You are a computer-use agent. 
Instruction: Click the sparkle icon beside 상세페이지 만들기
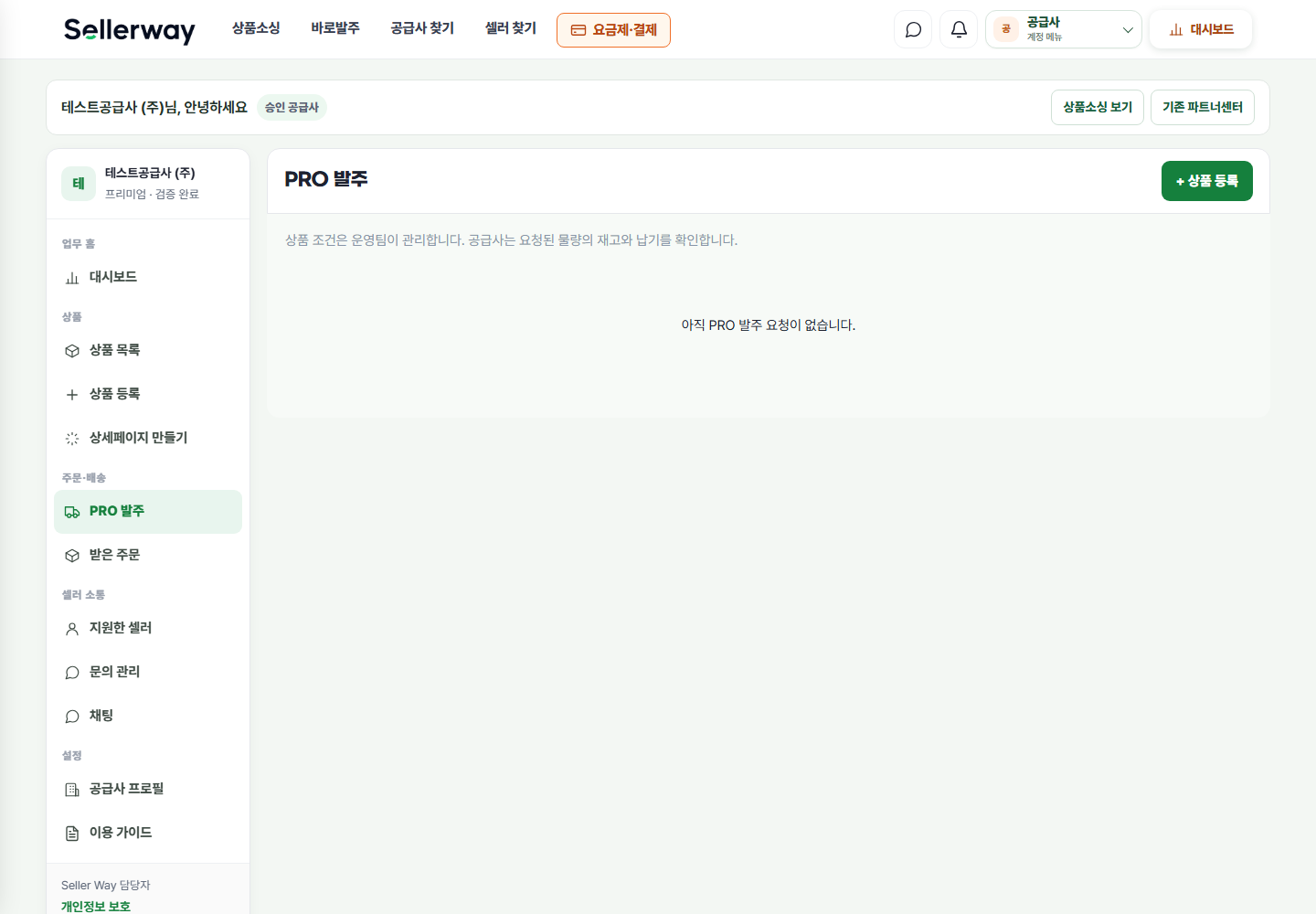coord(72,439)
